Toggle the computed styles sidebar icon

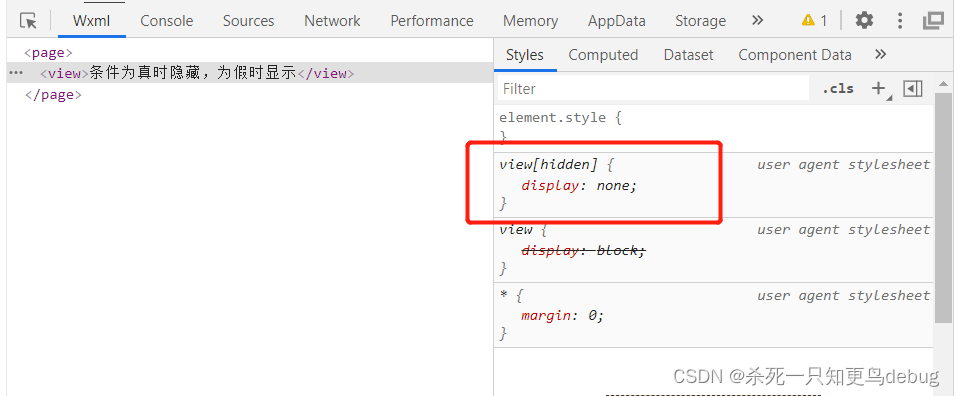tap(913, 89)
